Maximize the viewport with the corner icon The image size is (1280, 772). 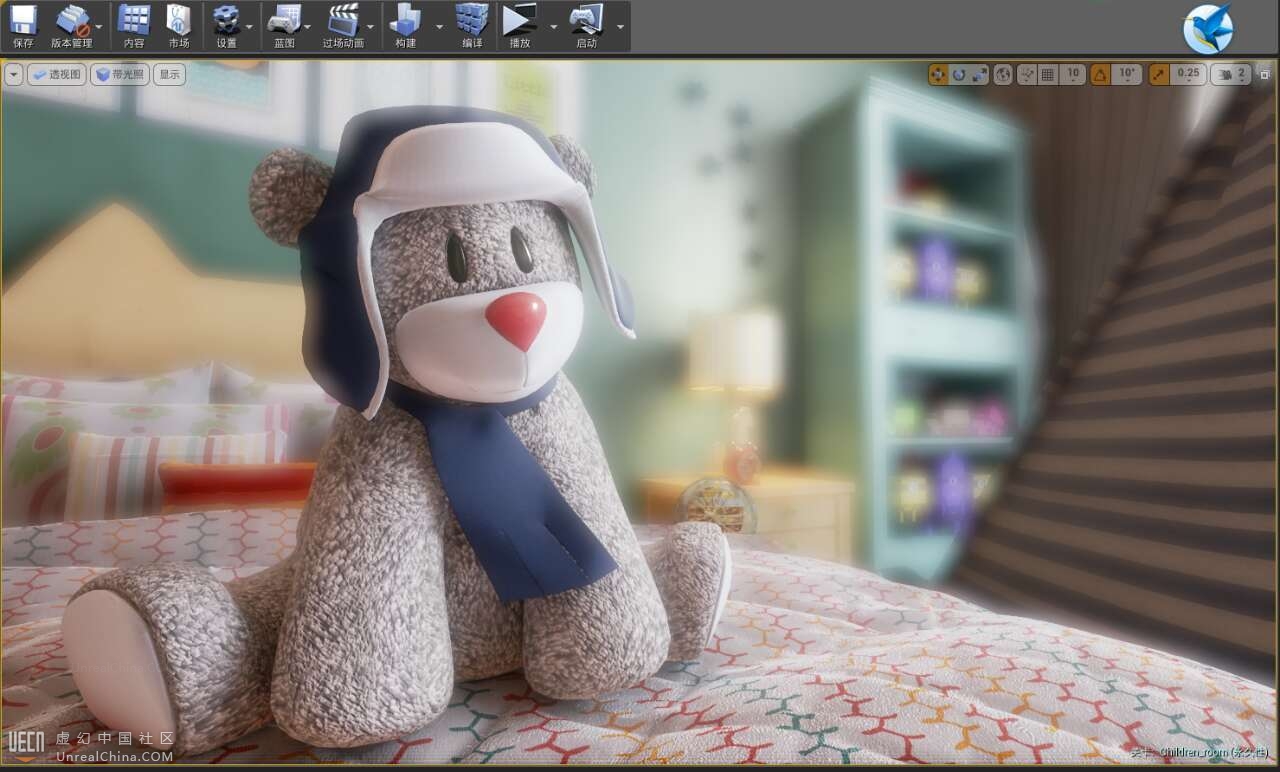coord(1264,74)
